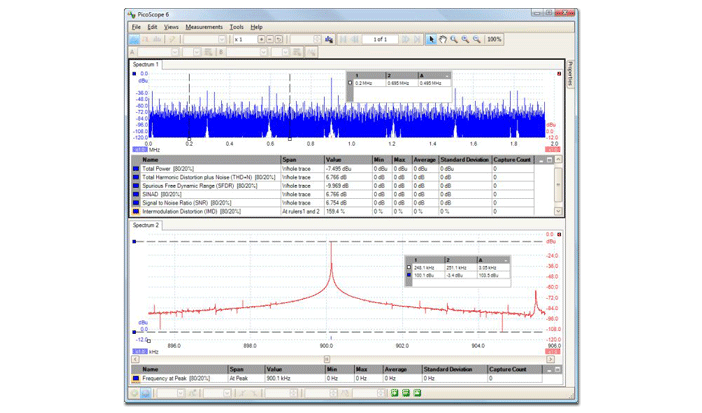The height and width of the screenshot is (413, 702).
Task: Open the Channel B coupling dropdown
Action: (x=285, y=52)
